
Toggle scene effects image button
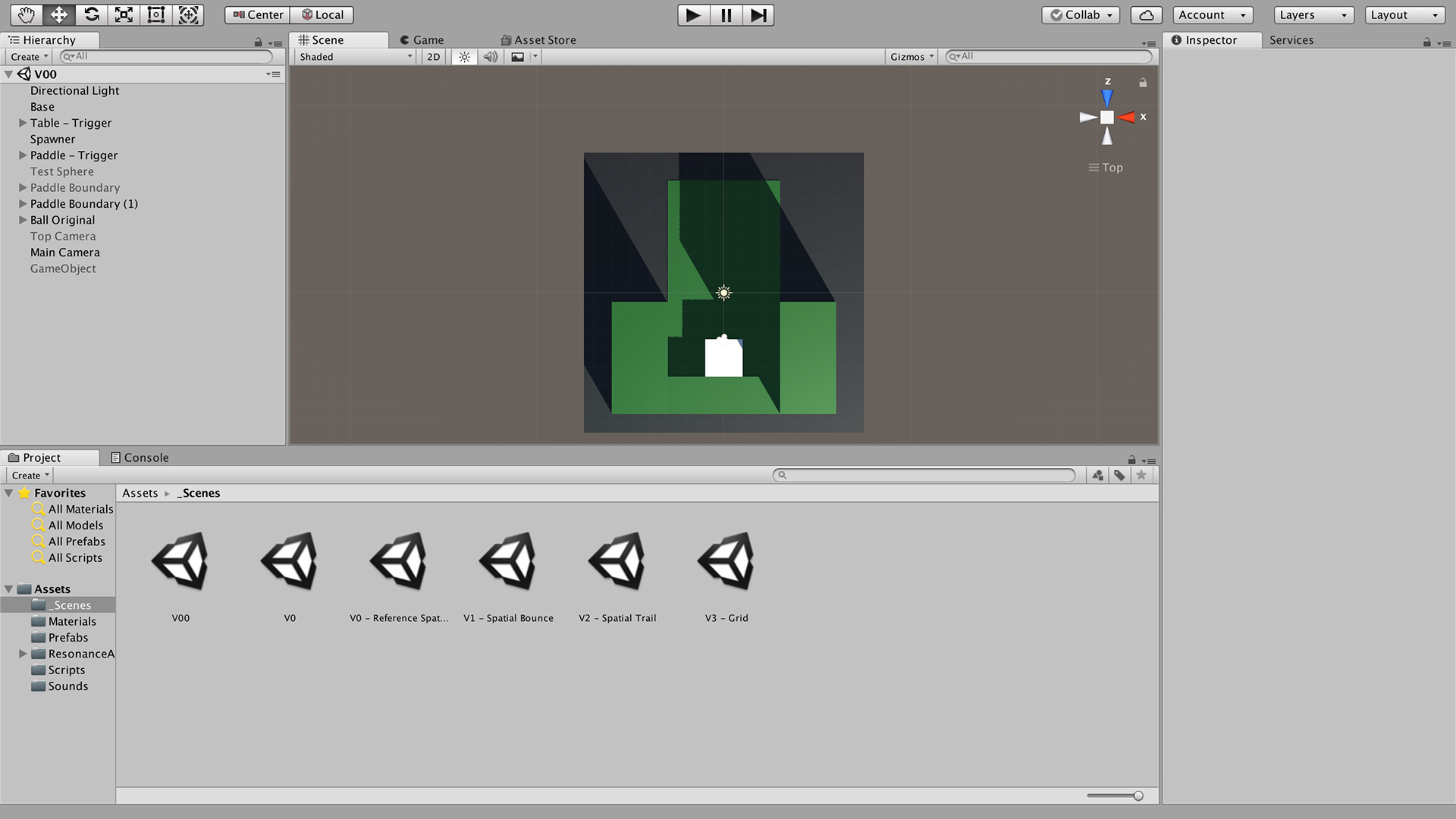pos(517,57)
